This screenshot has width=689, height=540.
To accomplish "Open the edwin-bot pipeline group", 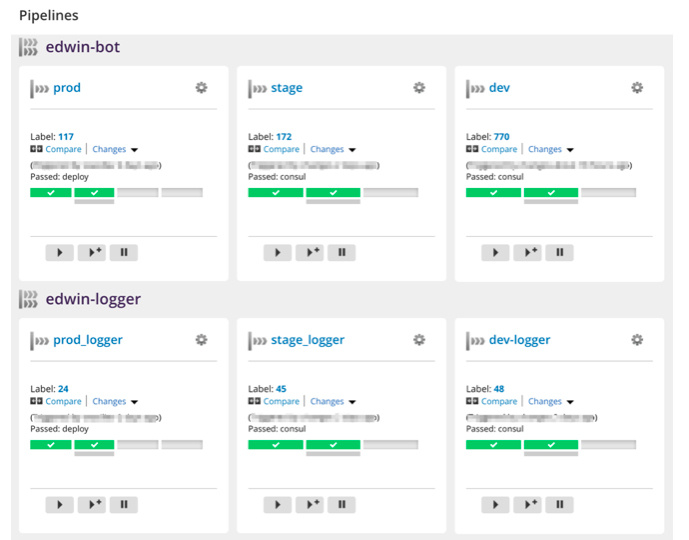I will (83, 47).
